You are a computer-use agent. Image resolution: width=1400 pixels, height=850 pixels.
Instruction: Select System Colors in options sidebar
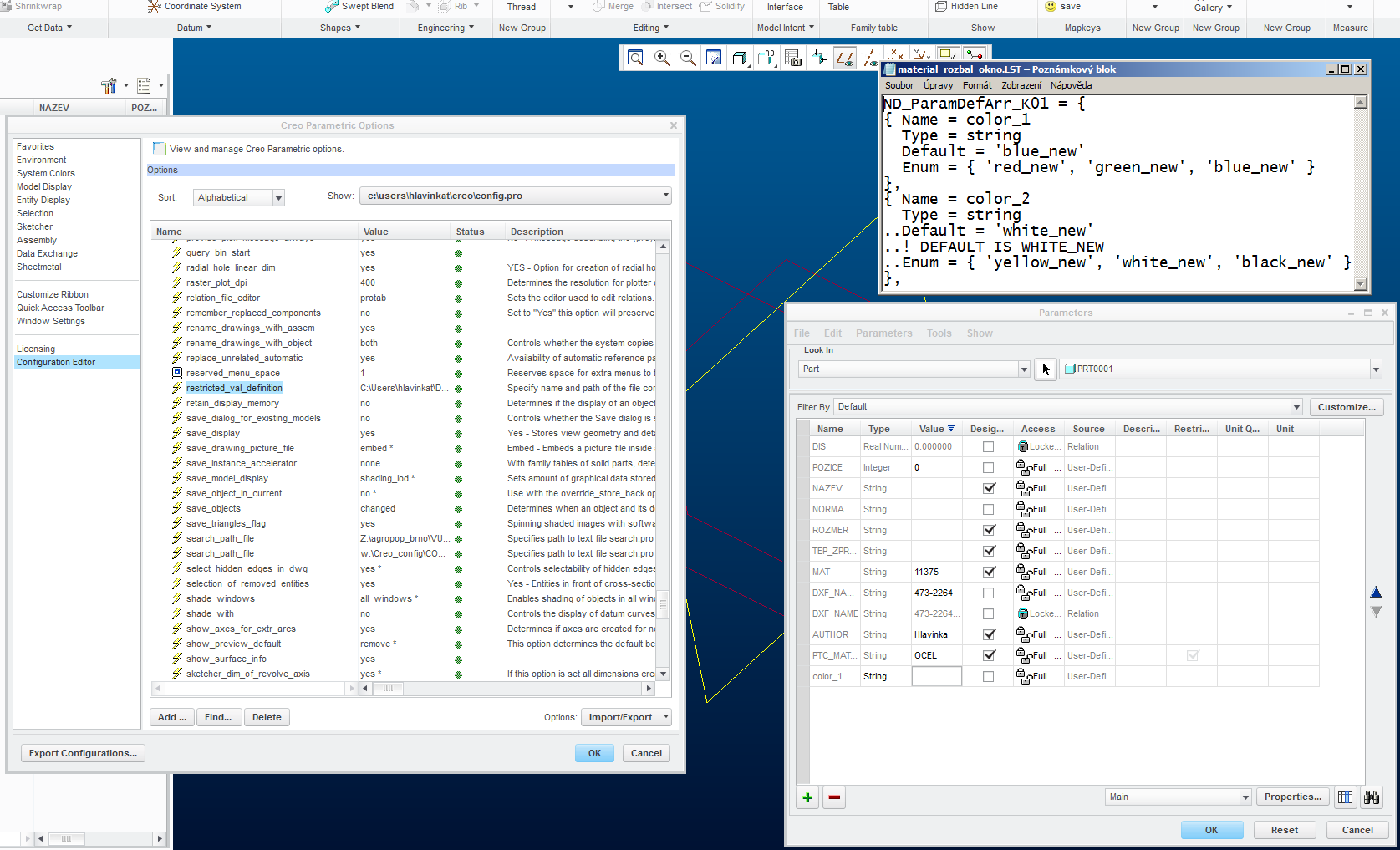click(x=46, y=174)
